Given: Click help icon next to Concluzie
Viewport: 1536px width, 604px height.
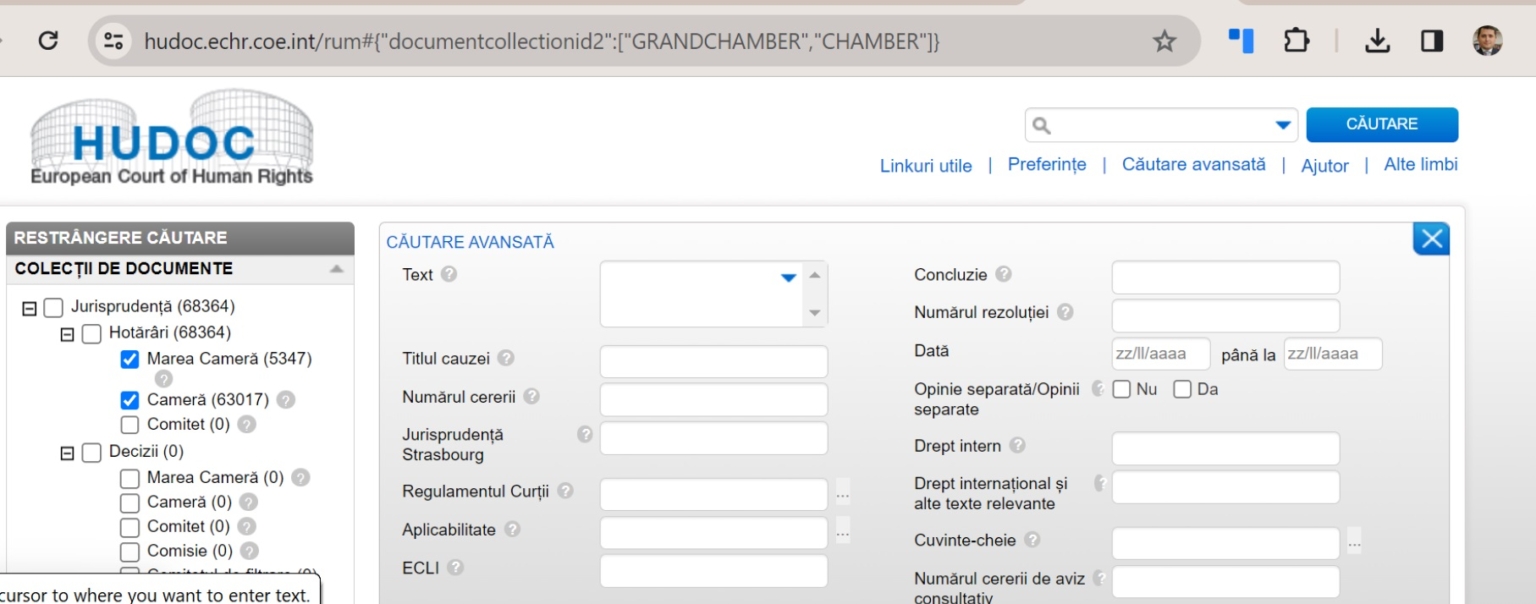Looking at the screenshot, I should tap(1003, 274).
